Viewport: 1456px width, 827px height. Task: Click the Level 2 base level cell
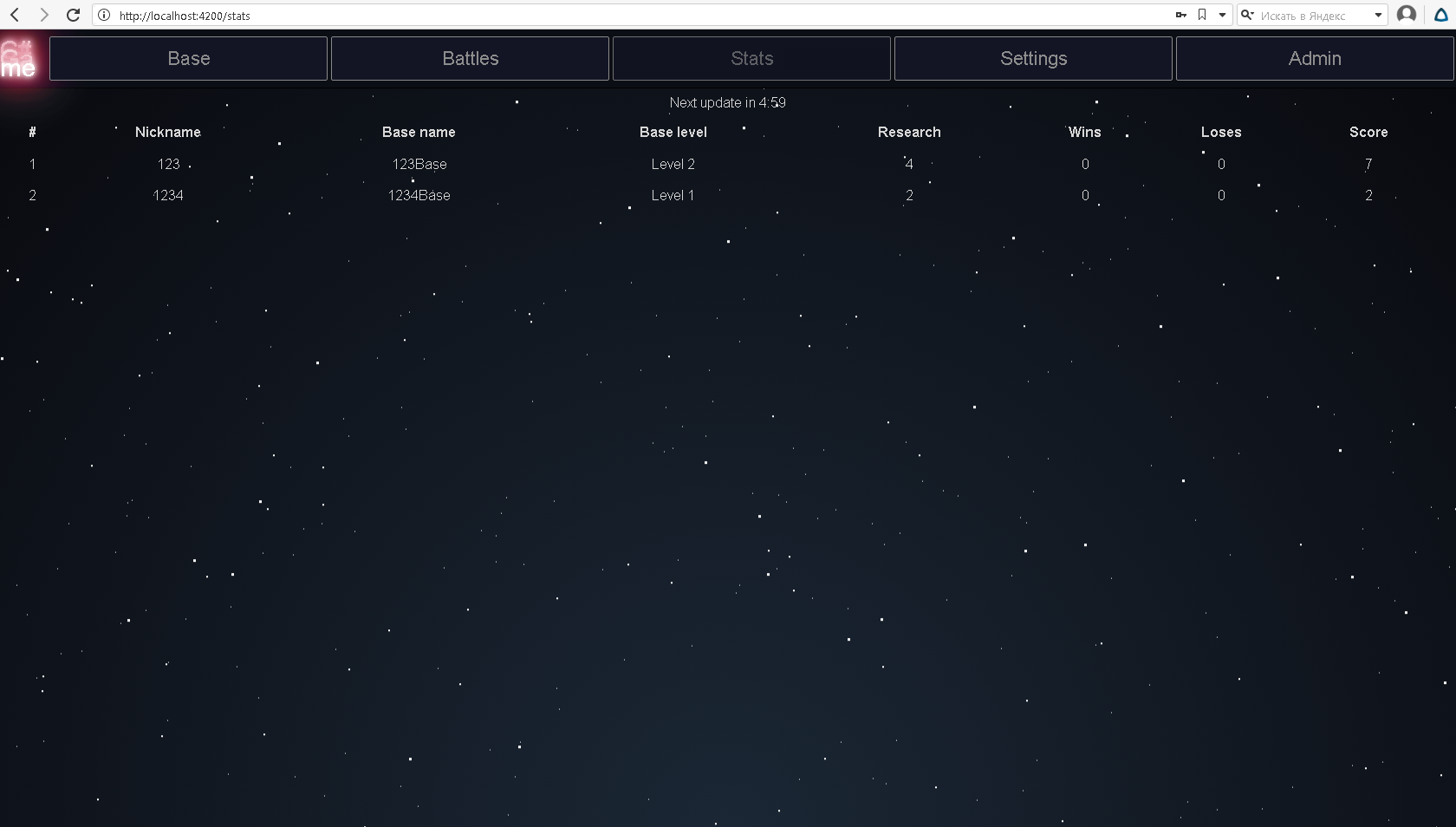click(x=673, y=164)
